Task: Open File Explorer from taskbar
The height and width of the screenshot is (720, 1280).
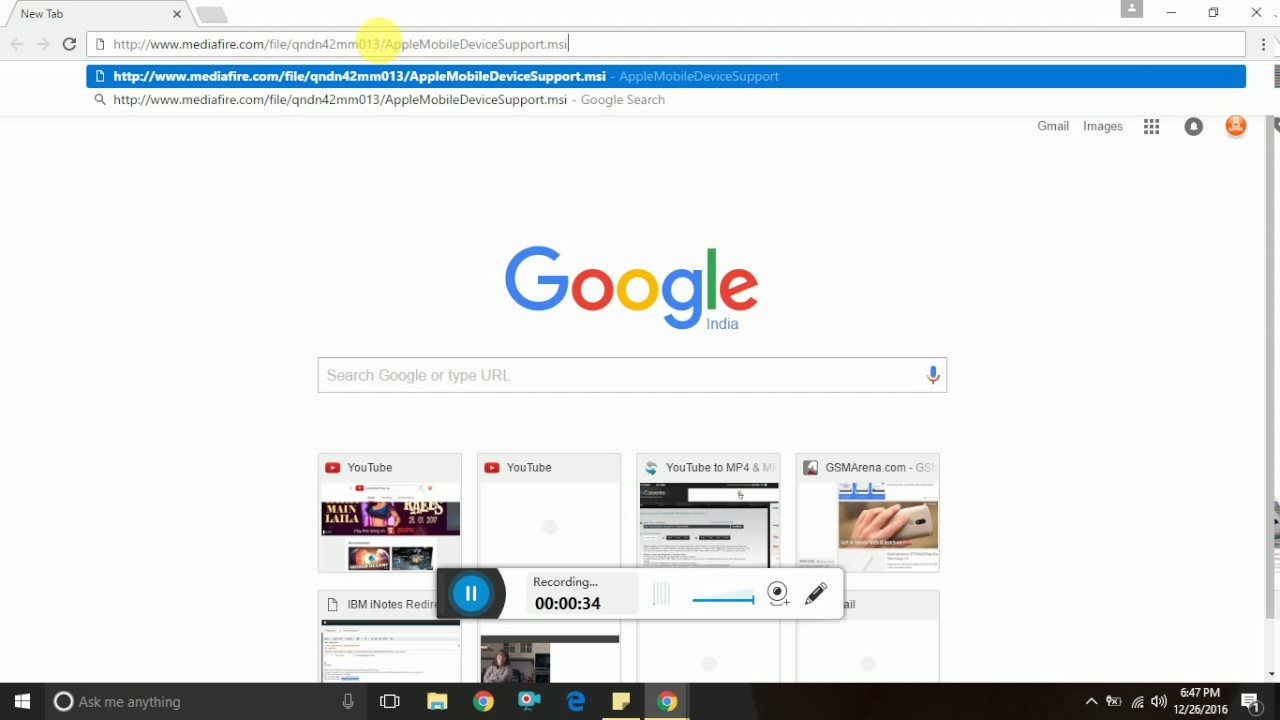Action: [437, 702]
